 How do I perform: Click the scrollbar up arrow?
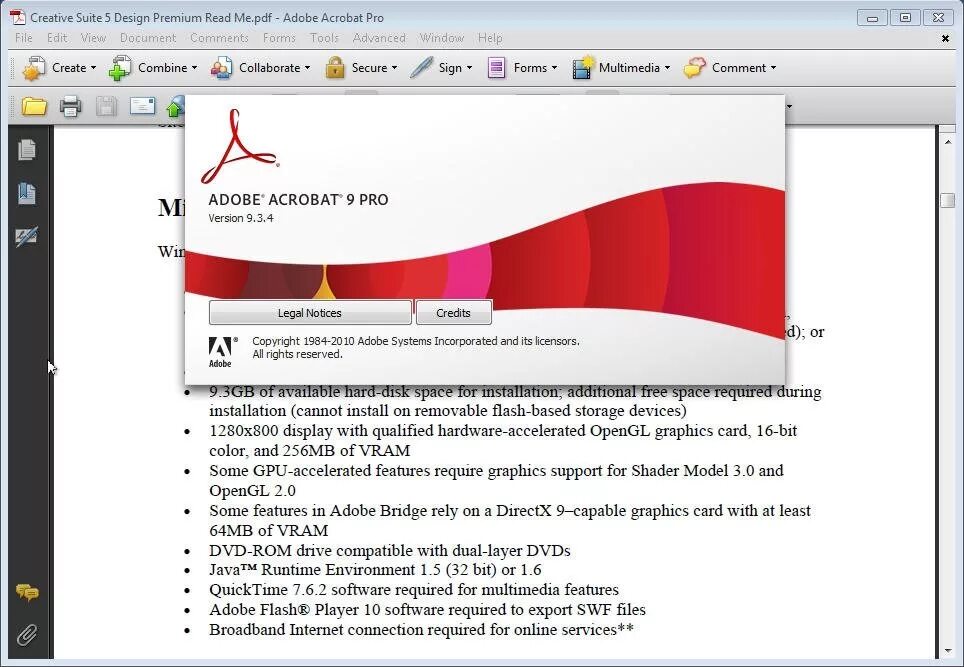[947, 143]
